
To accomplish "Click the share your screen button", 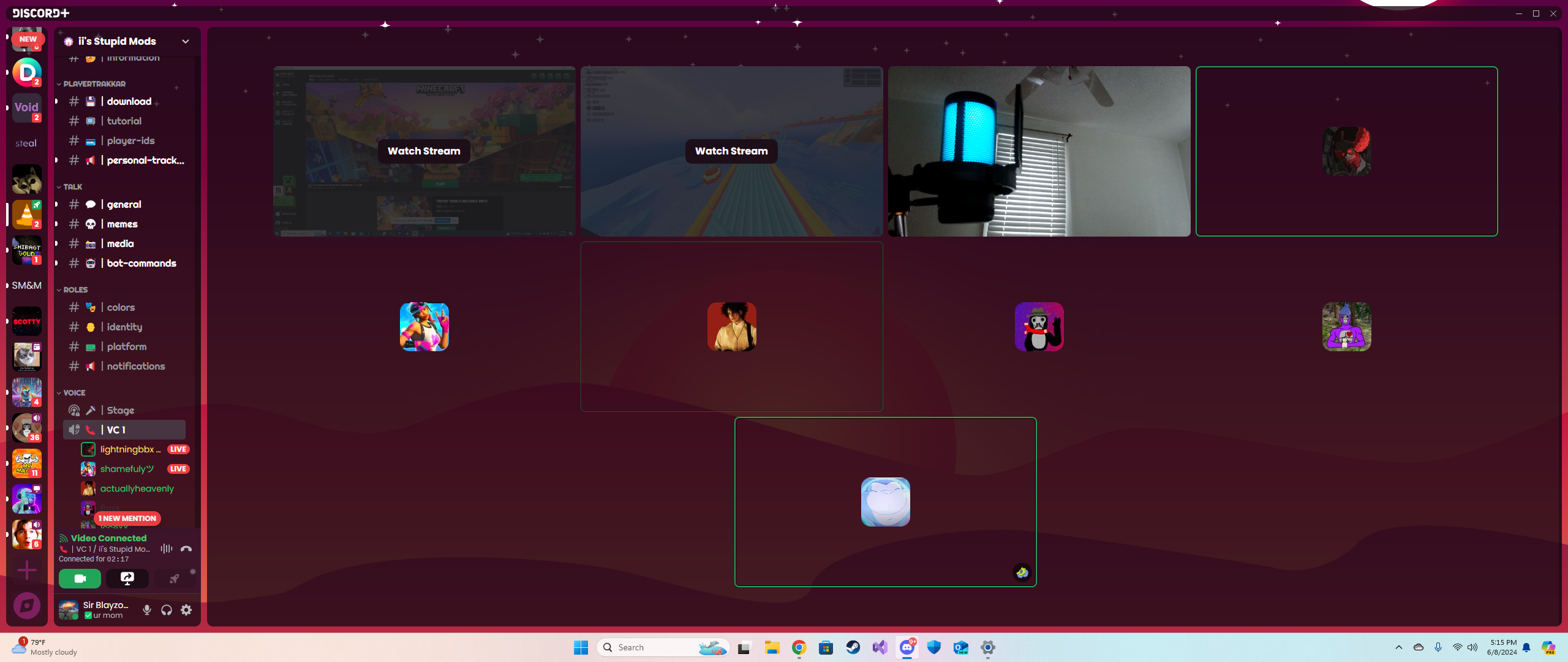I will [x=127, y=578].
